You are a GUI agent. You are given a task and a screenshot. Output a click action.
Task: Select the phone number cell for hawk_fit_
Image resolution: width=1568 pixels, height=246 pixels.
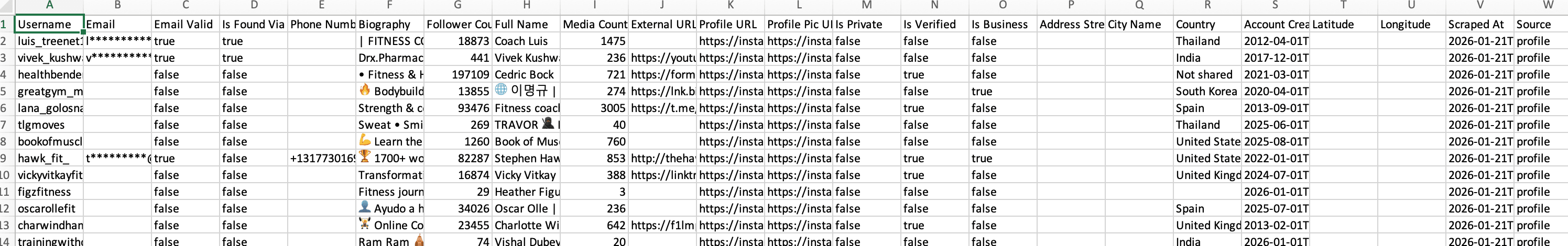tap(321, 159)
